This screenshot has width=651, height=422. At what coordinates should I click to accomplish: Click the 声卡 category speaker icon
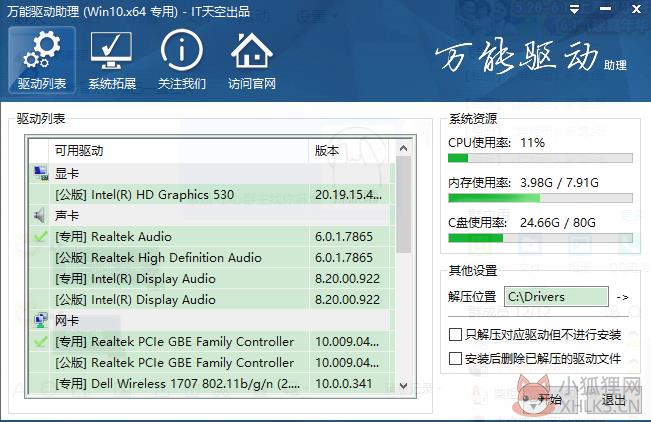point(40,215)
